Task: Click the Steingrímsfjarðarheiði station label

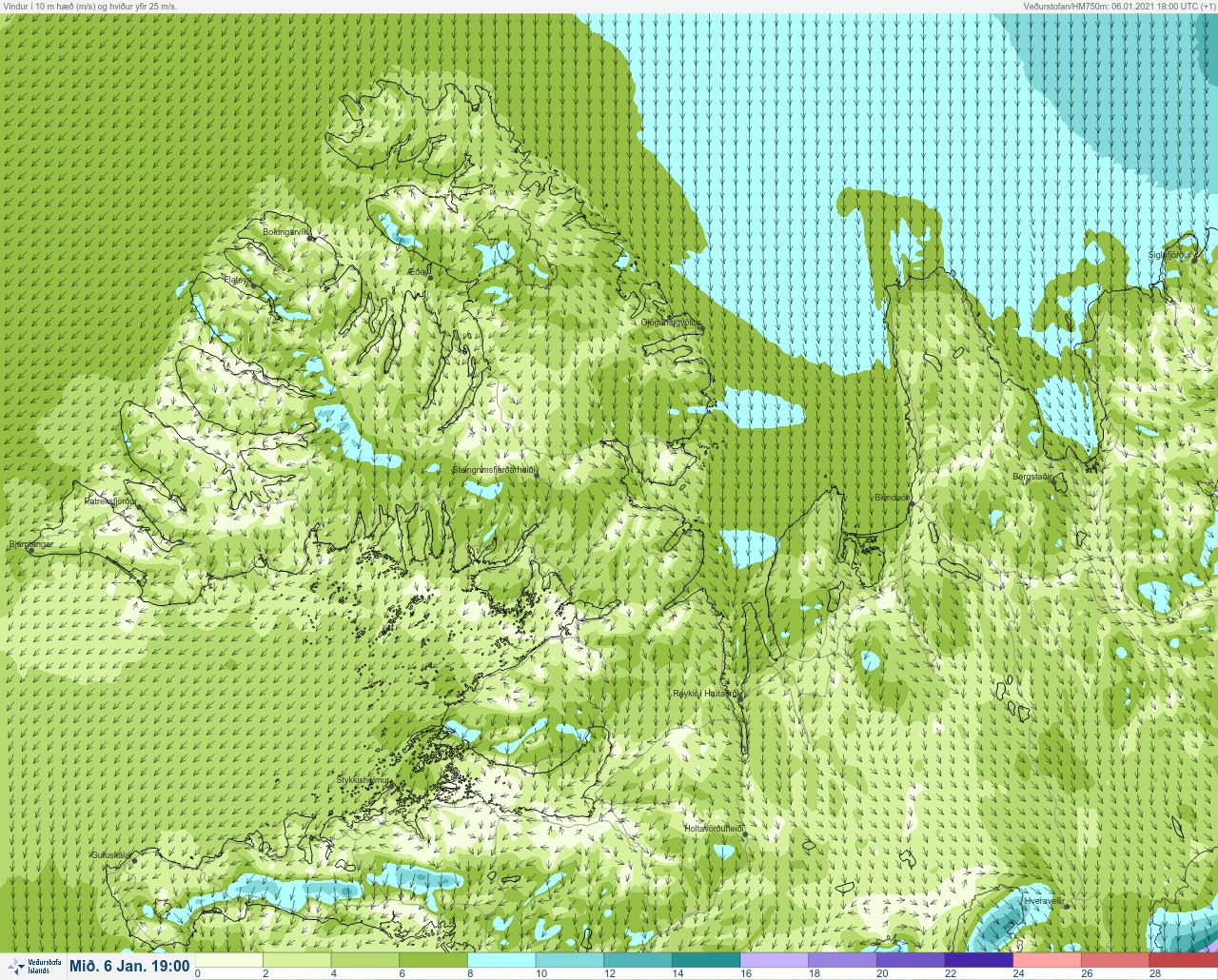Action: [x=495, y=470]
